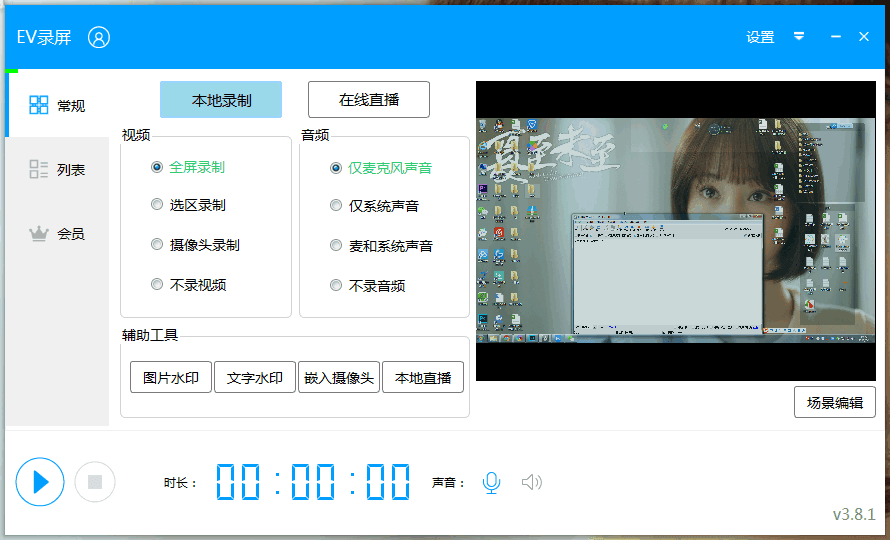Viewport: 890px width, 540px height.
Task: Choose 不录视频 radio option
Action: click(188, 284)
